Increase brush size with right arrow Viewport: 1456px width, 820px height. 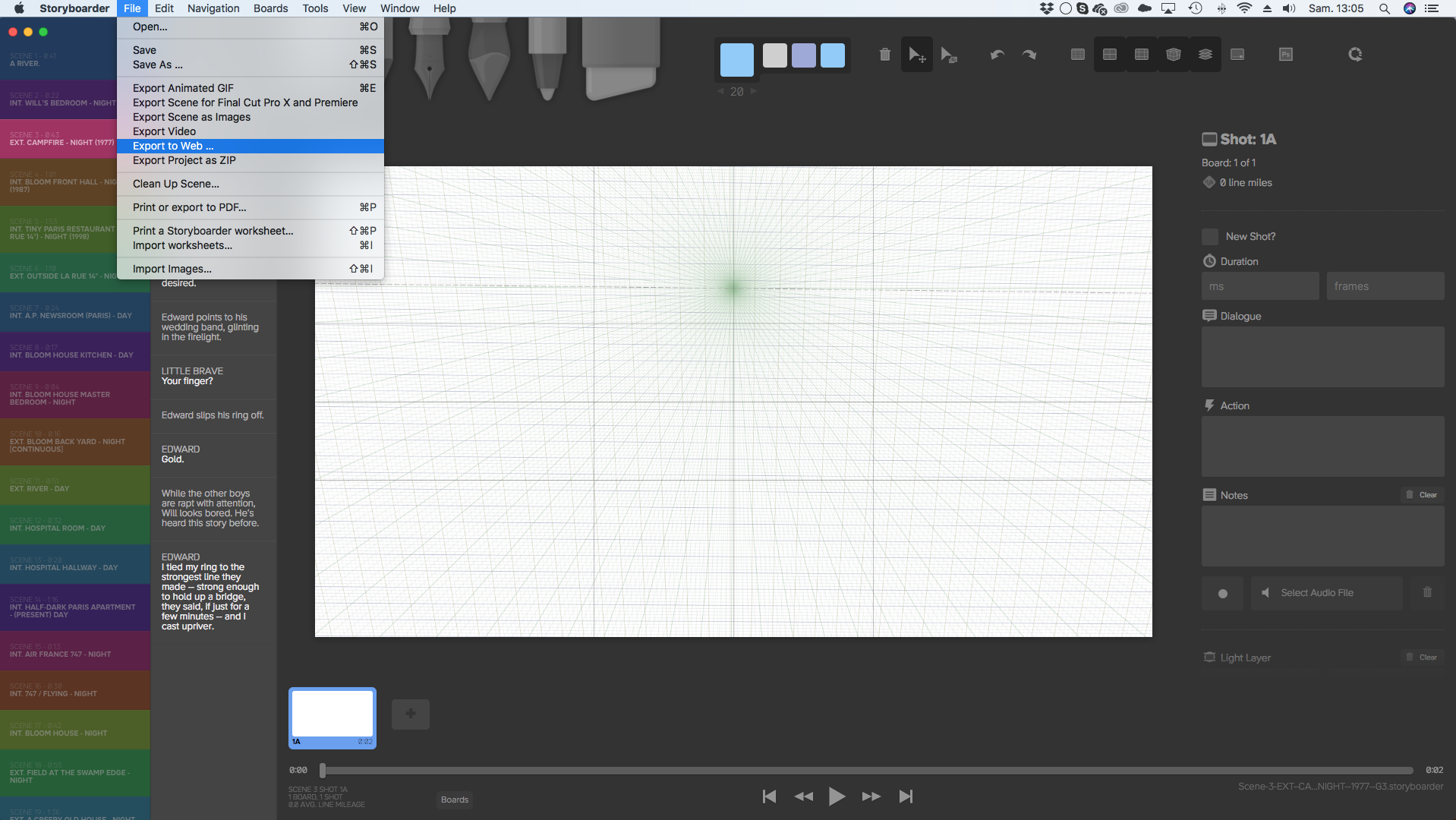point(753,91)
